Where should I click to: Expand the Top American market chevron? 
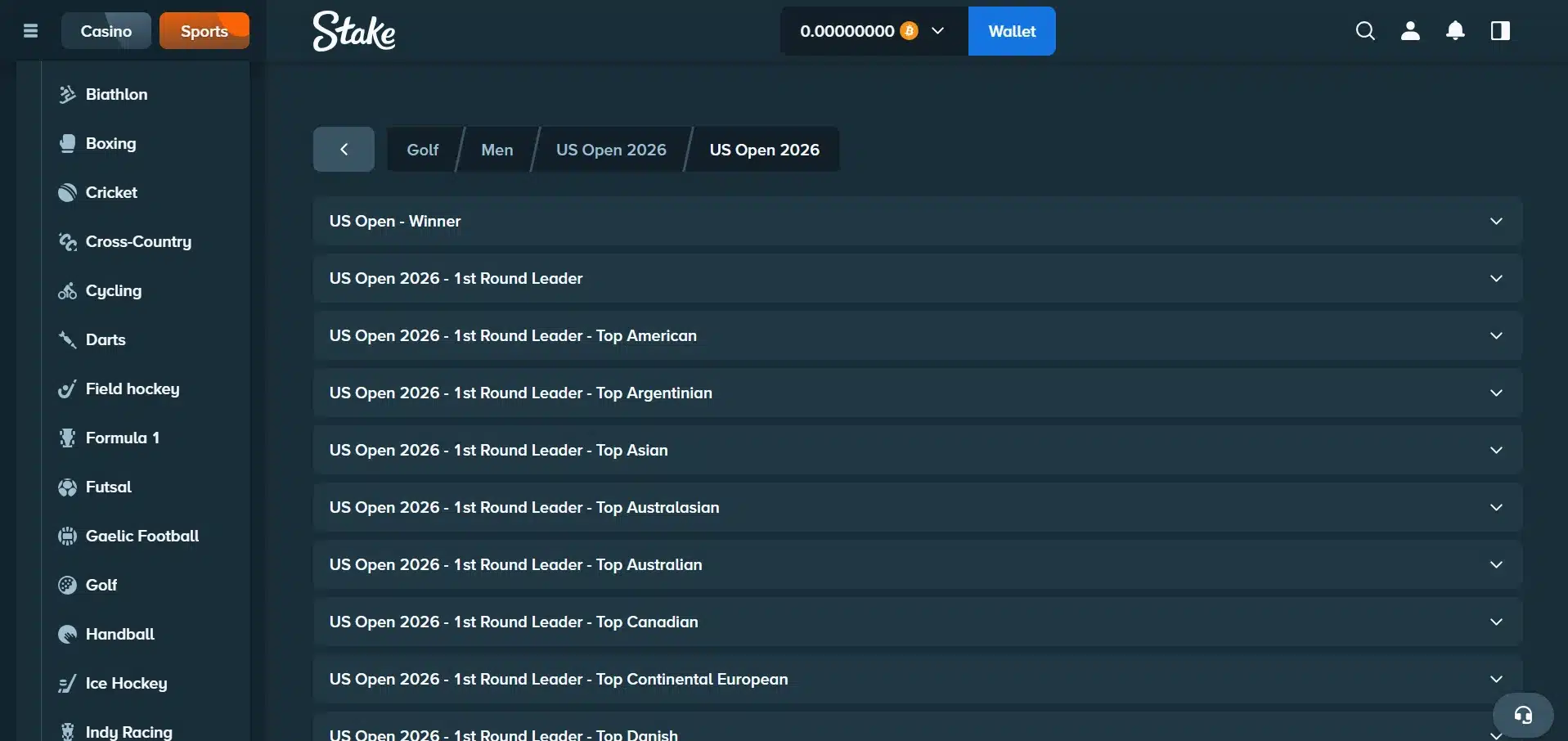pos(1496,335)
